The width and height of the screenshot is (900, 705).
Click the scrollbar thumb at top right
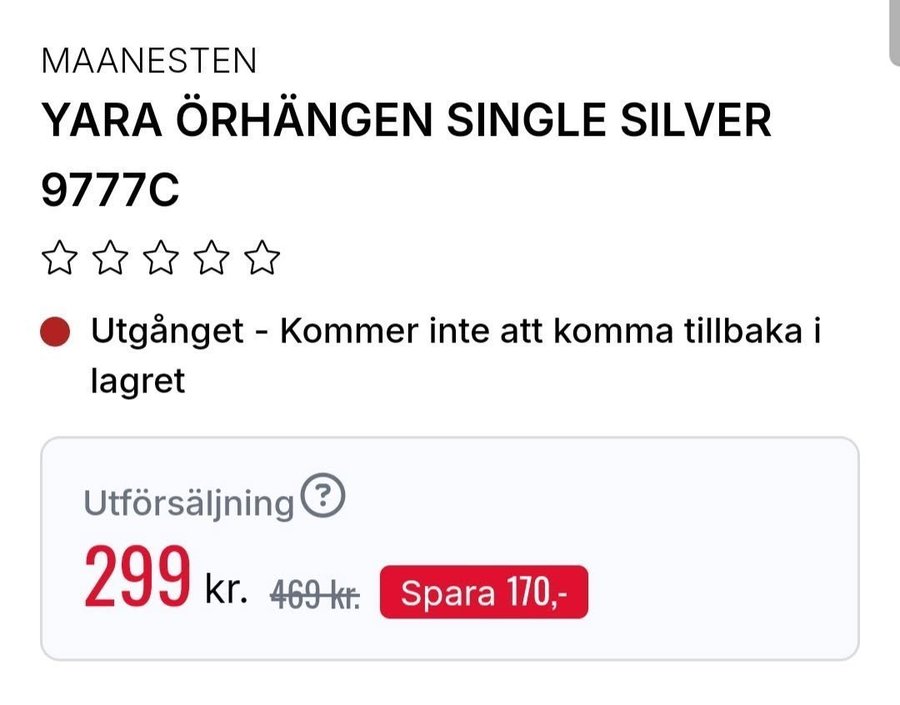click(x=895, y=33)
